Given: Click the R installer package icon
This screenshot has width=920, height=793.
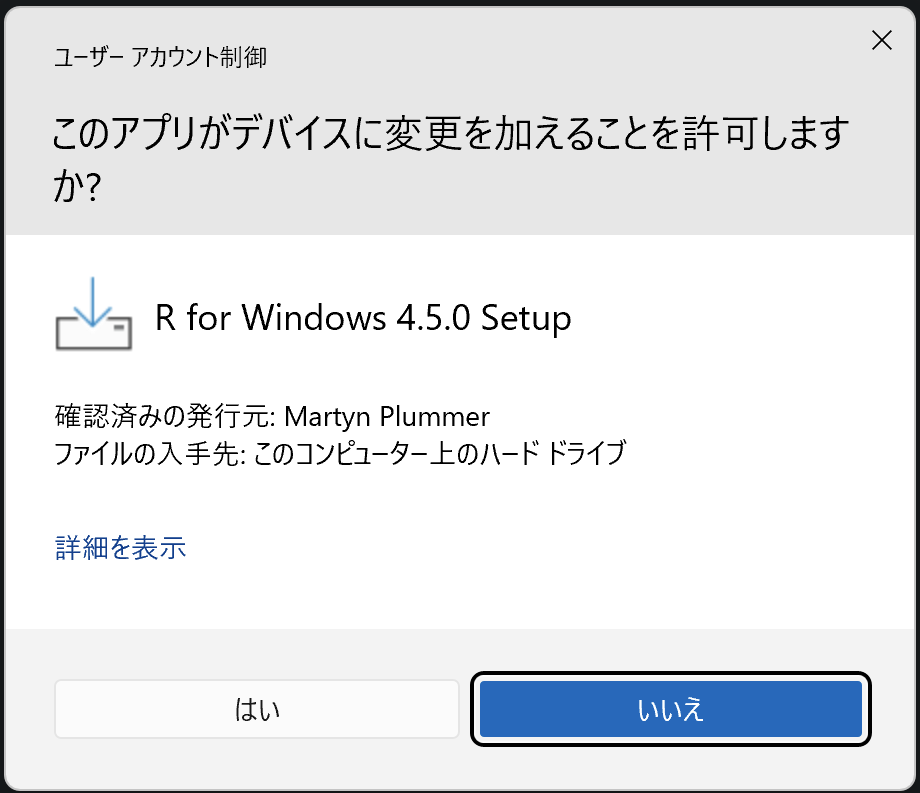Looking at the screenshot, I should pos(94,314).
